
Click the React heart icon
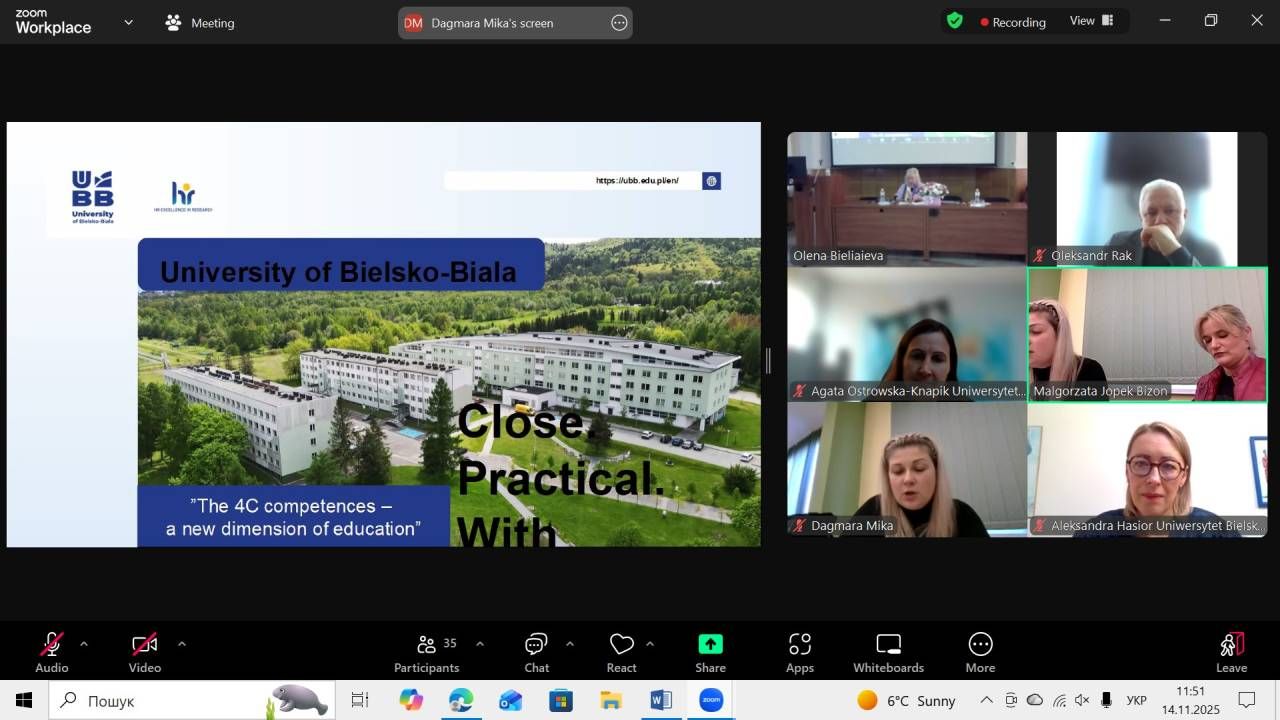pos(621,652)
